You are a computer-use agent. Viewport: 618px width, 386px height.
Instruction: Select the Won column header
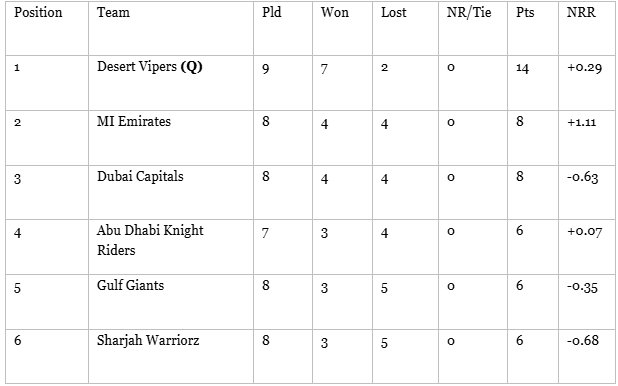coord(335,12)
